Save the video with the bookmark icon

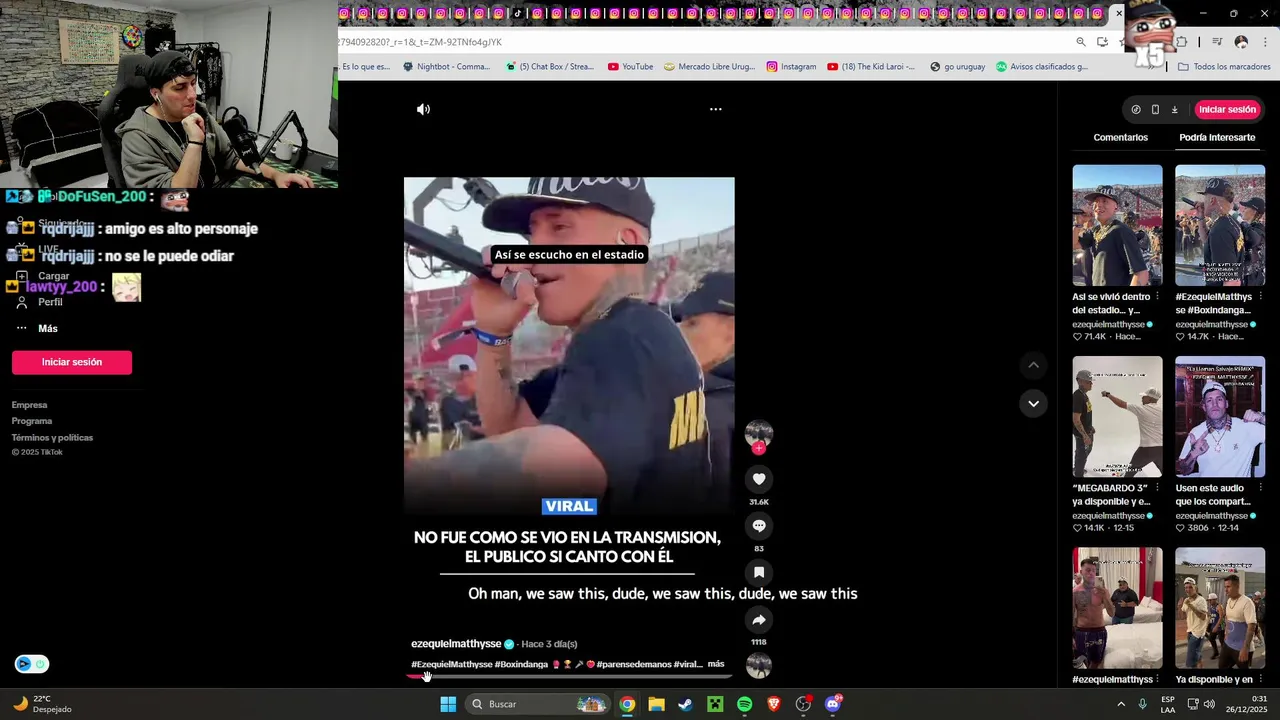point(759,573)
